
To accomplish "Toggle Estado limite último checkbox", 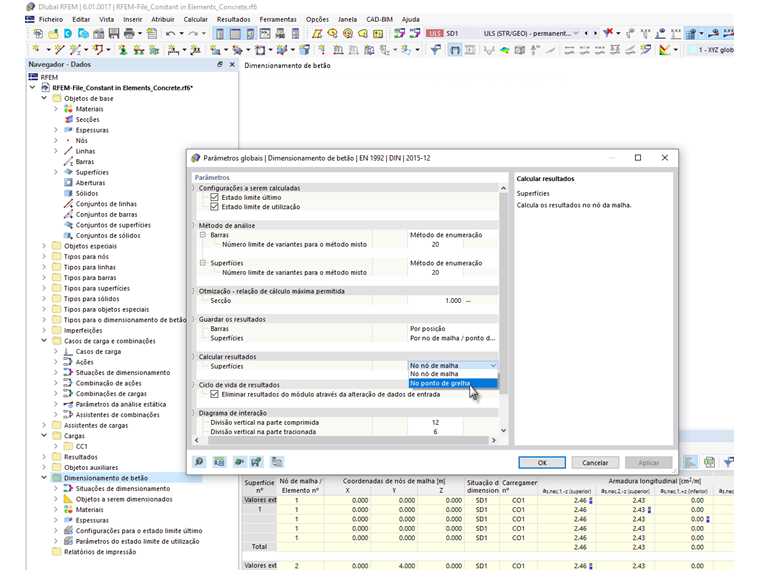I will (x=214, y=197).
